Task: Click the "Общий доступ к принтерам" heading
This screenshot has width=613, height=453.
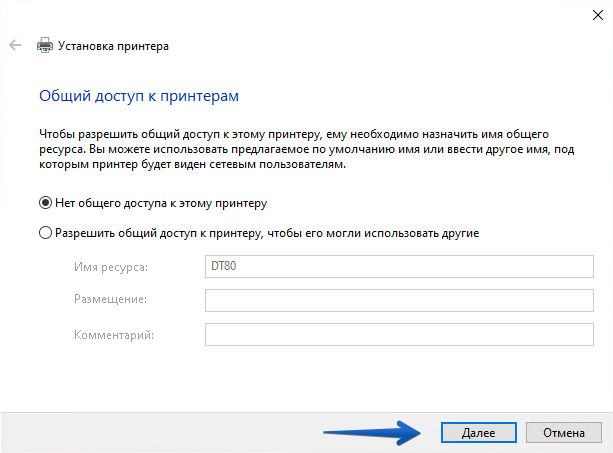Action: pyautogui.click(x=138, y=97)
